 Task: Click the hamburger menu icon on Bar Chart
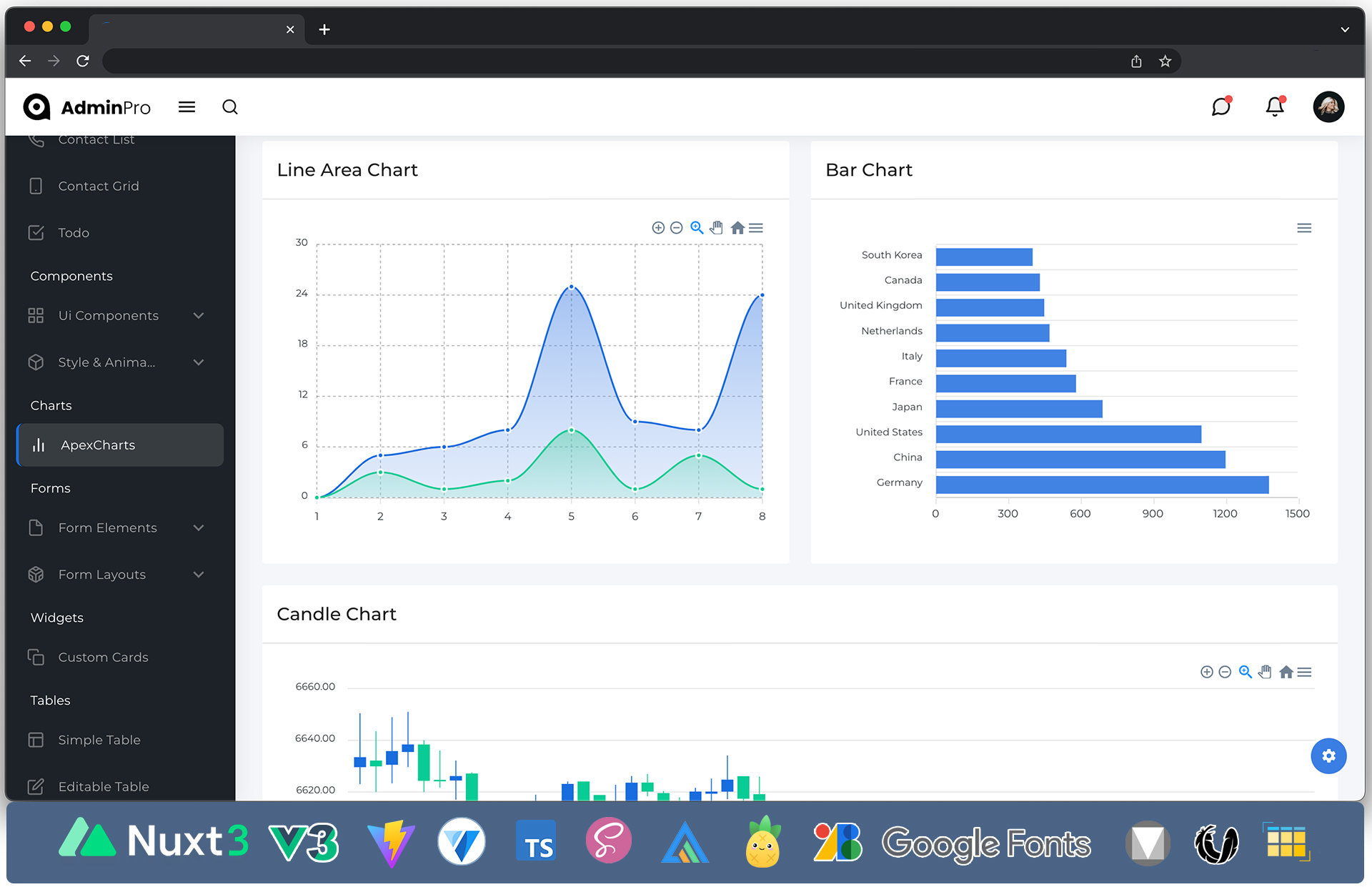coord(1304,228)
